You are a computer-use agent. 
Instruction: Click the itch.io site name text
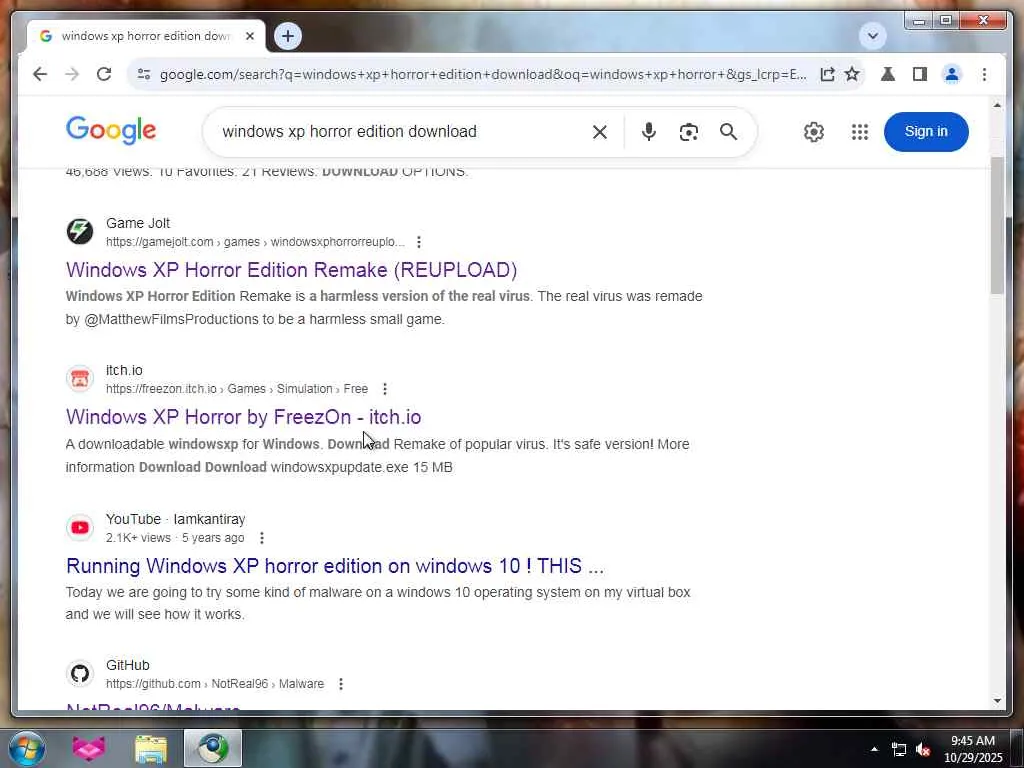click(x=124, y=370)
